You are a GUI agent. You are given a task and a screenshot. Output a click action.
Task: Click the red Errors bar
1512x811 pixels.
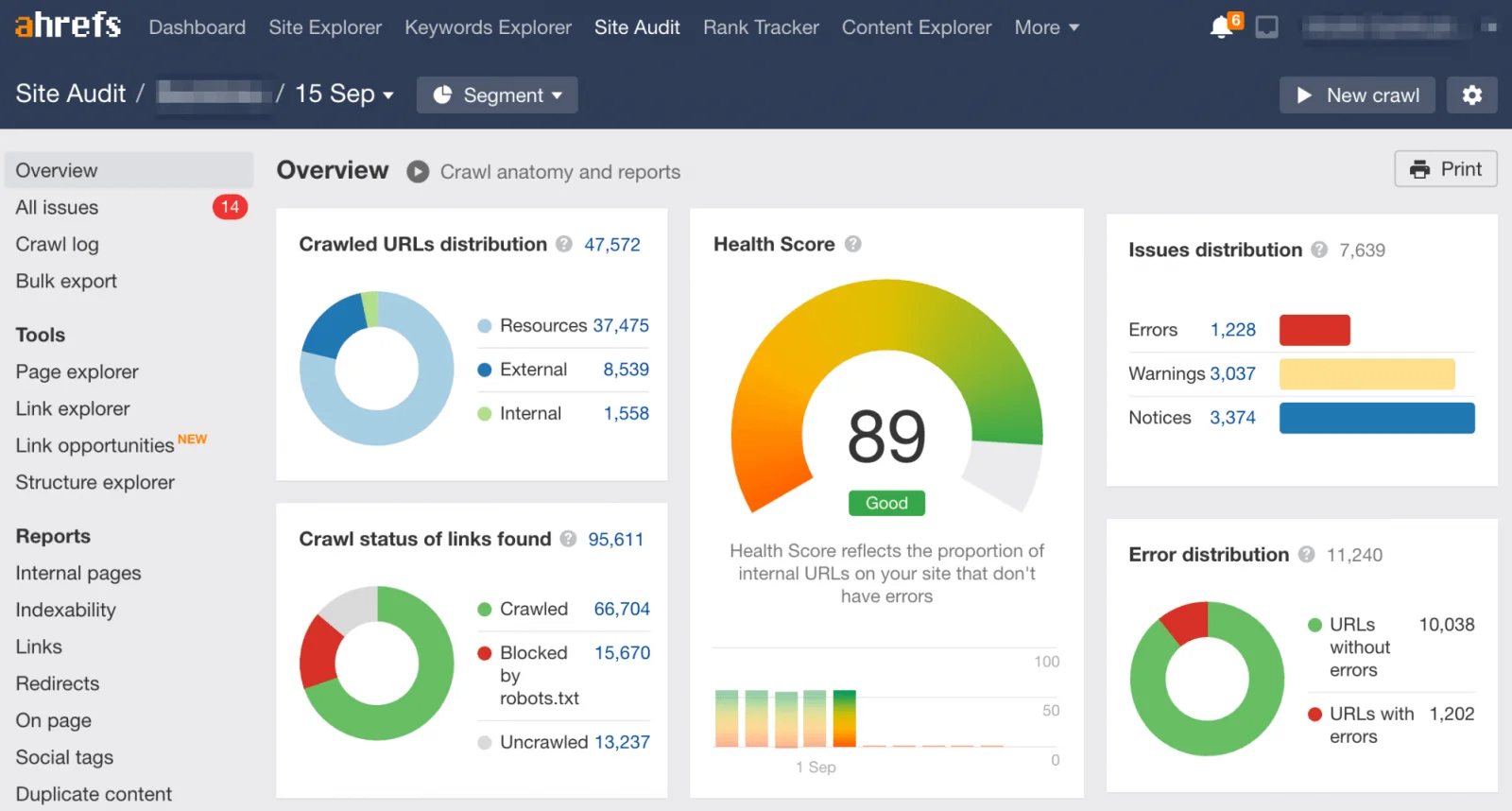click(1314, 330)
